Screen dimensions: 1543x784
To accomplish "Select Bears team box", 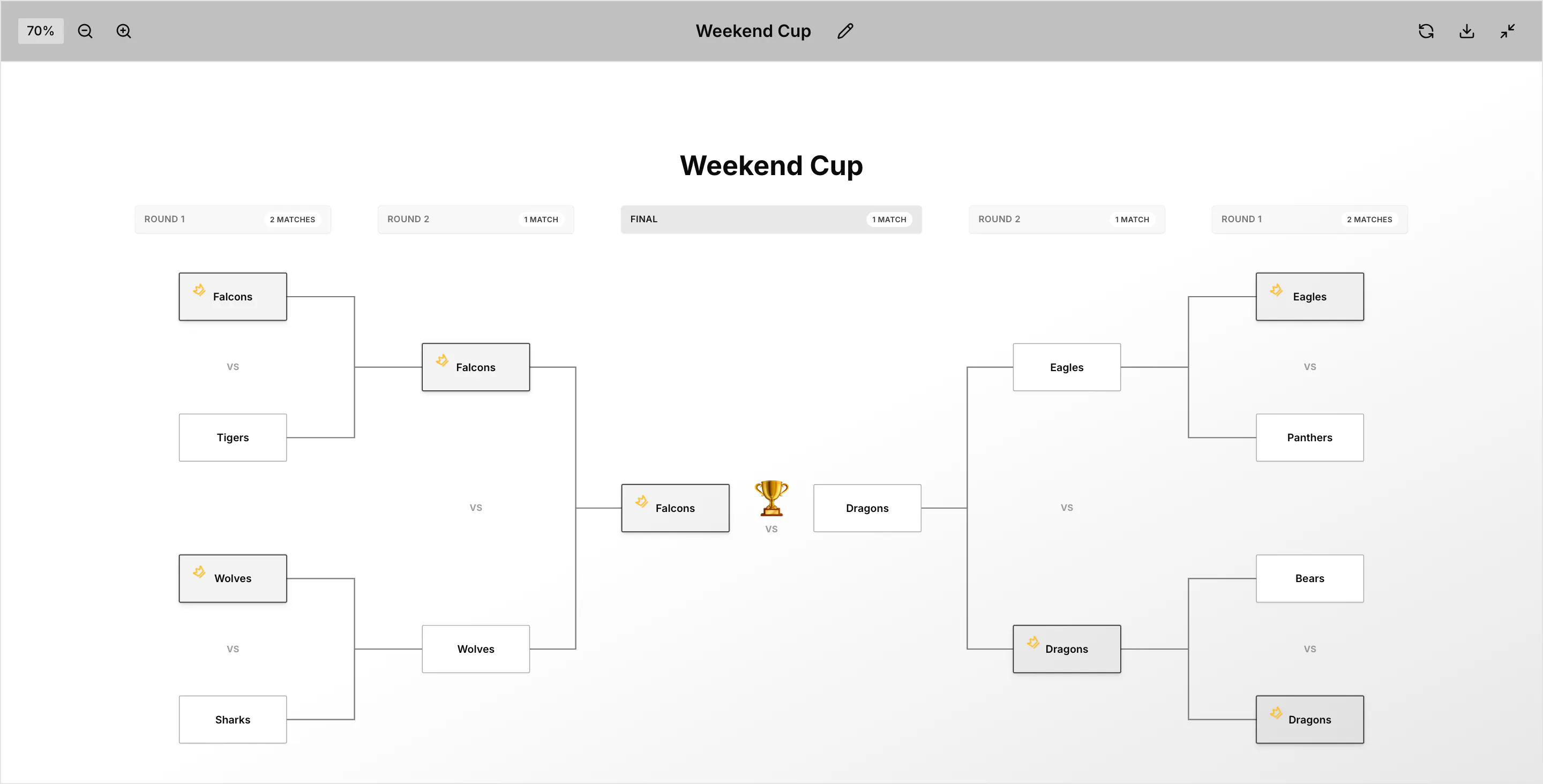I will pyautogui.click(x=1309, y=578).
